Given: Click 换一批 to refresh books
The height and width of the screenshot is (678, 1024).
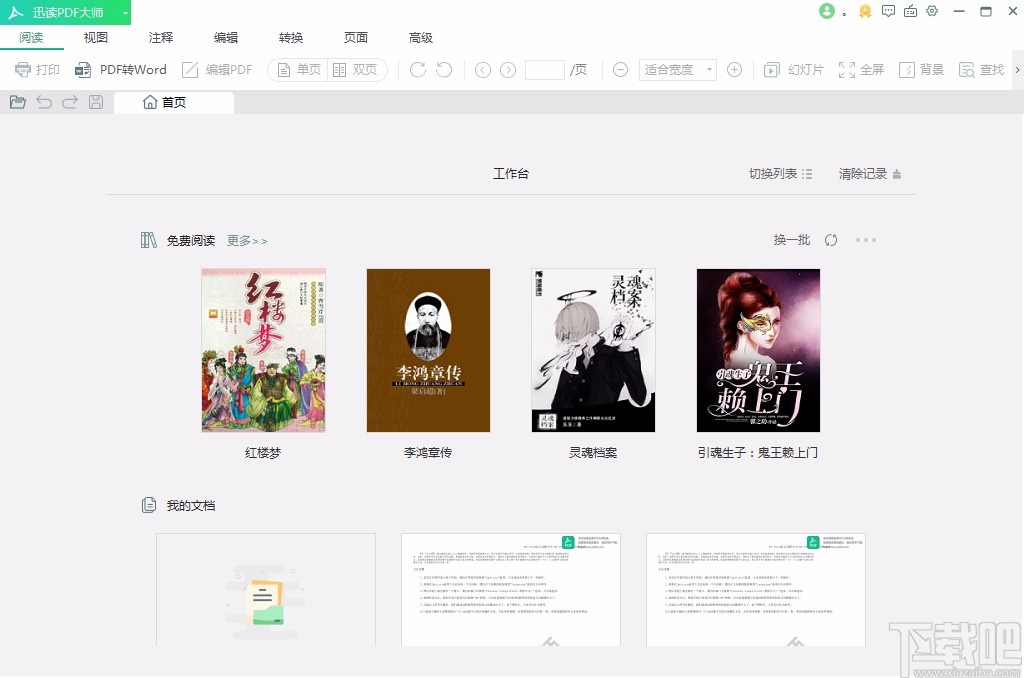Looking at the screenshot, I should [x=792, y=240].
